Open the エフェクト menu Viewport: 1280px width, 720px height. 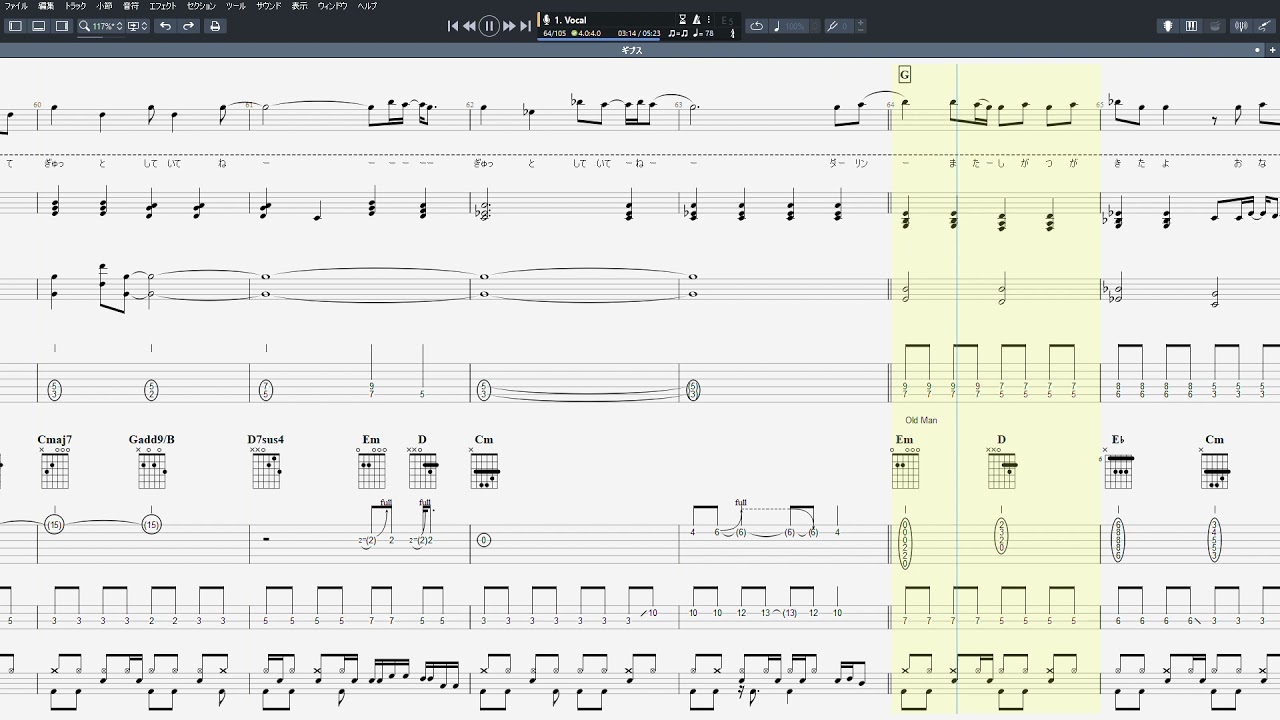pos(162,6)
